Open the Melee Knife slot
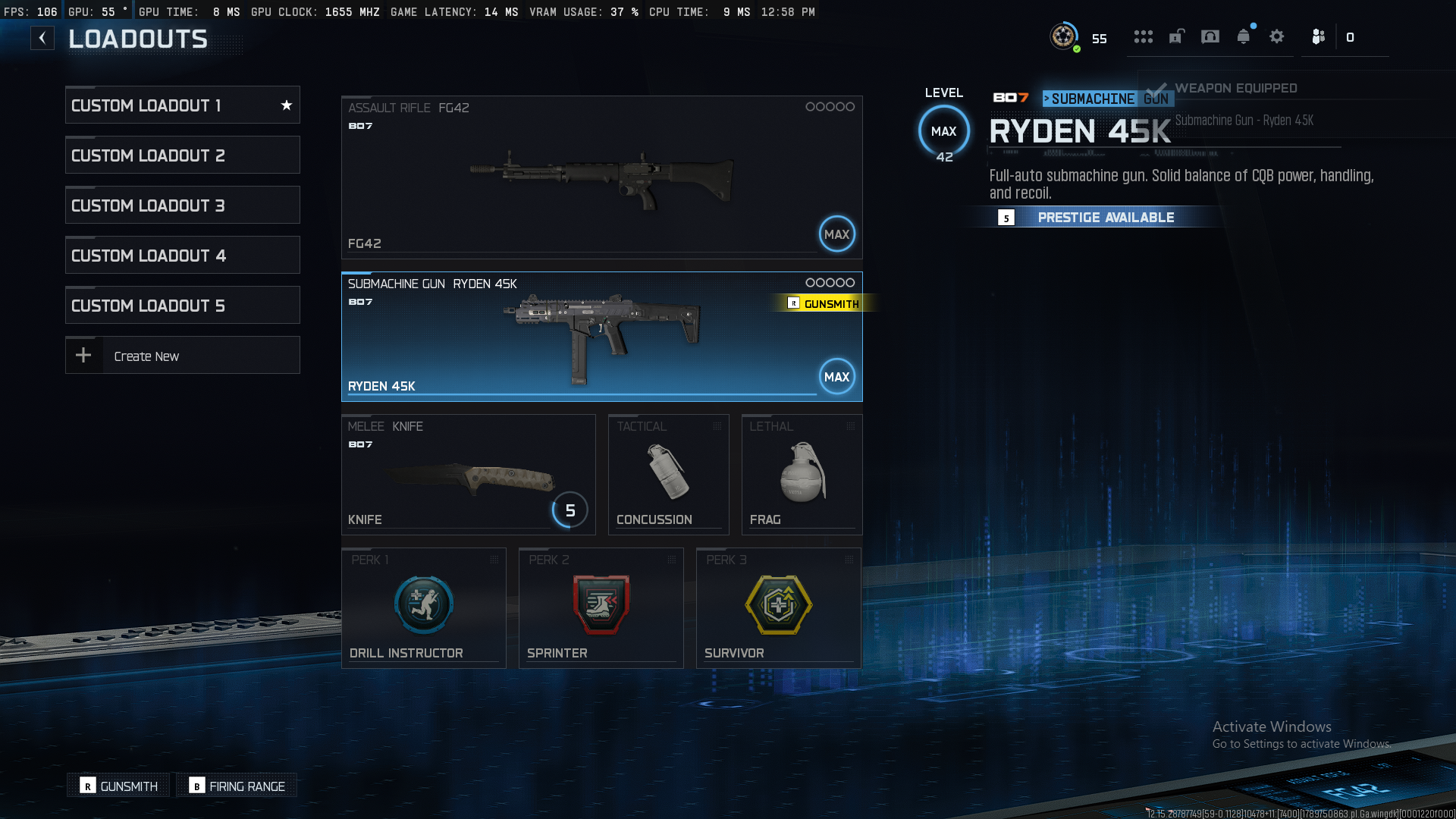 (x=469, y=475)
